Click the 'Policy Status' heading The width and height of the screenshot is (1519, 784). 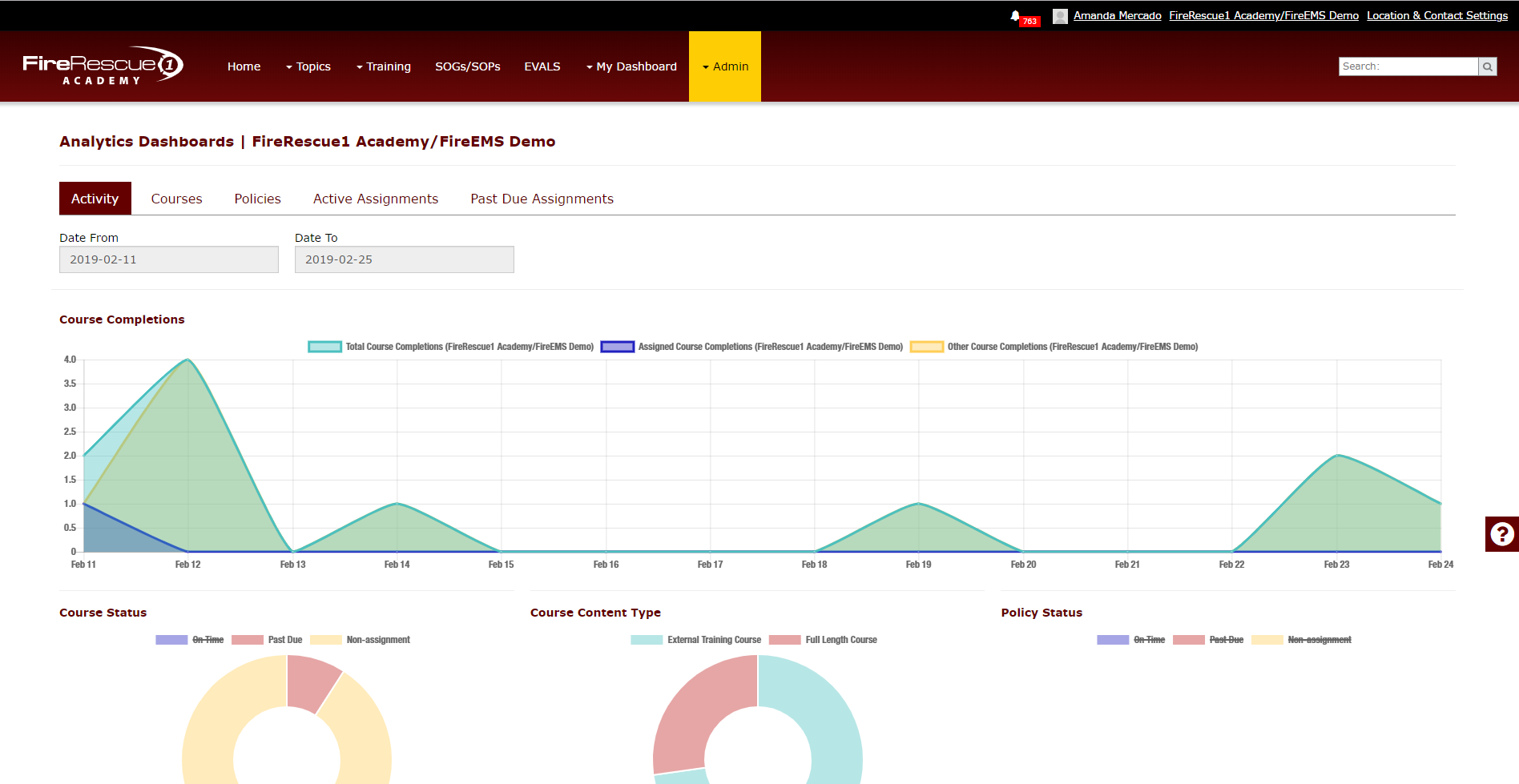coord(1042,613)
